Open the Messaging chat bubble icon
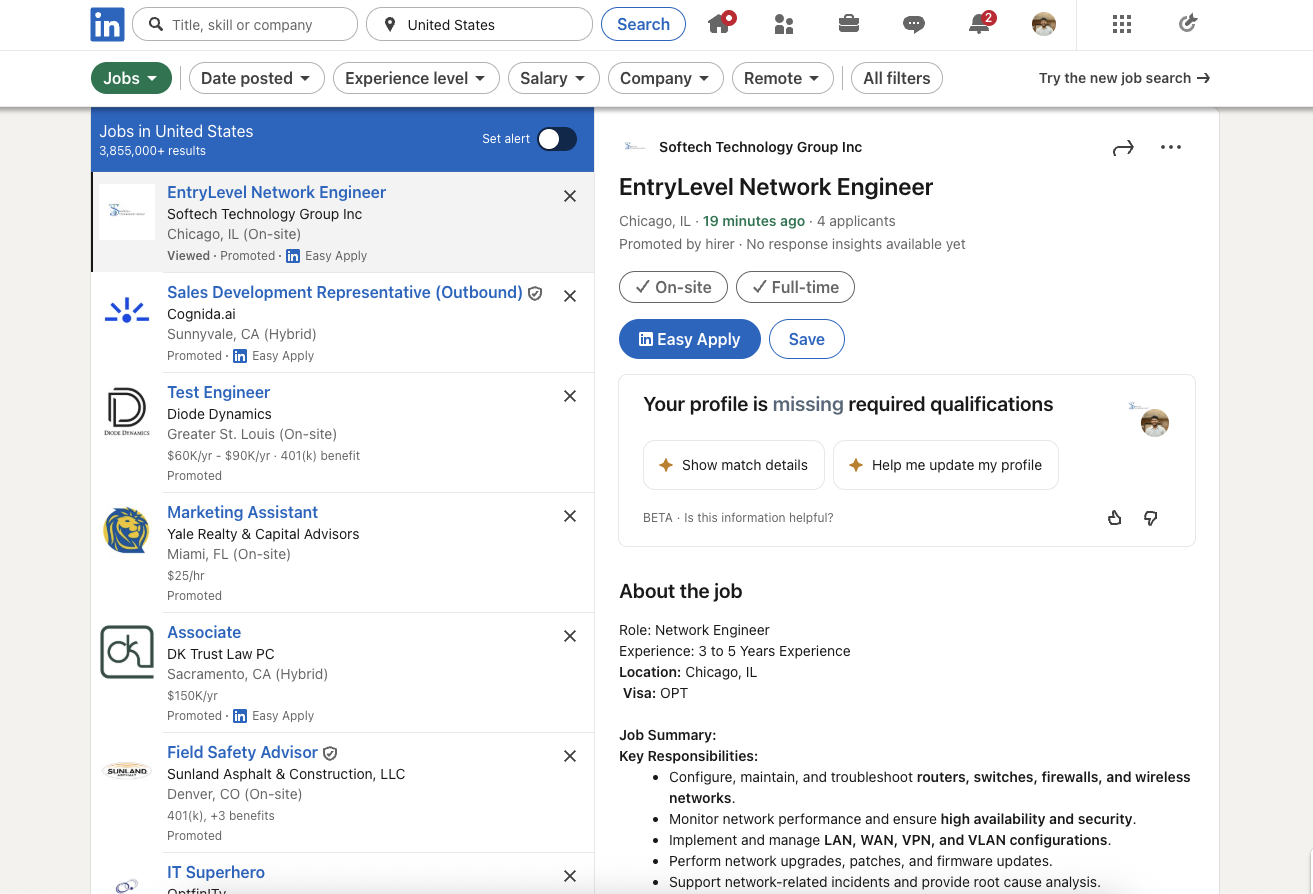 click(x=914, y=24)
